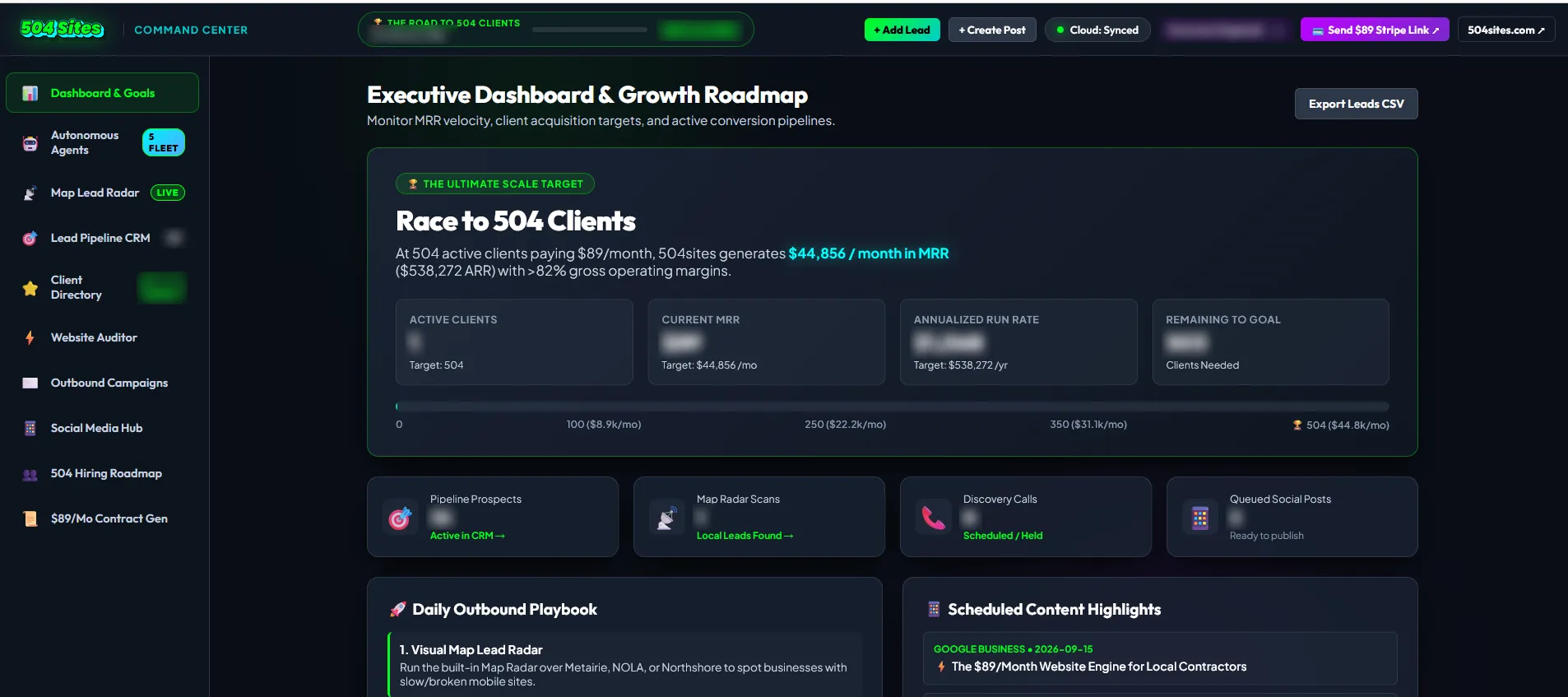Click the LIVE badge on Map Lead Radar
1568x697 pixels.
[x=167, y=193]
